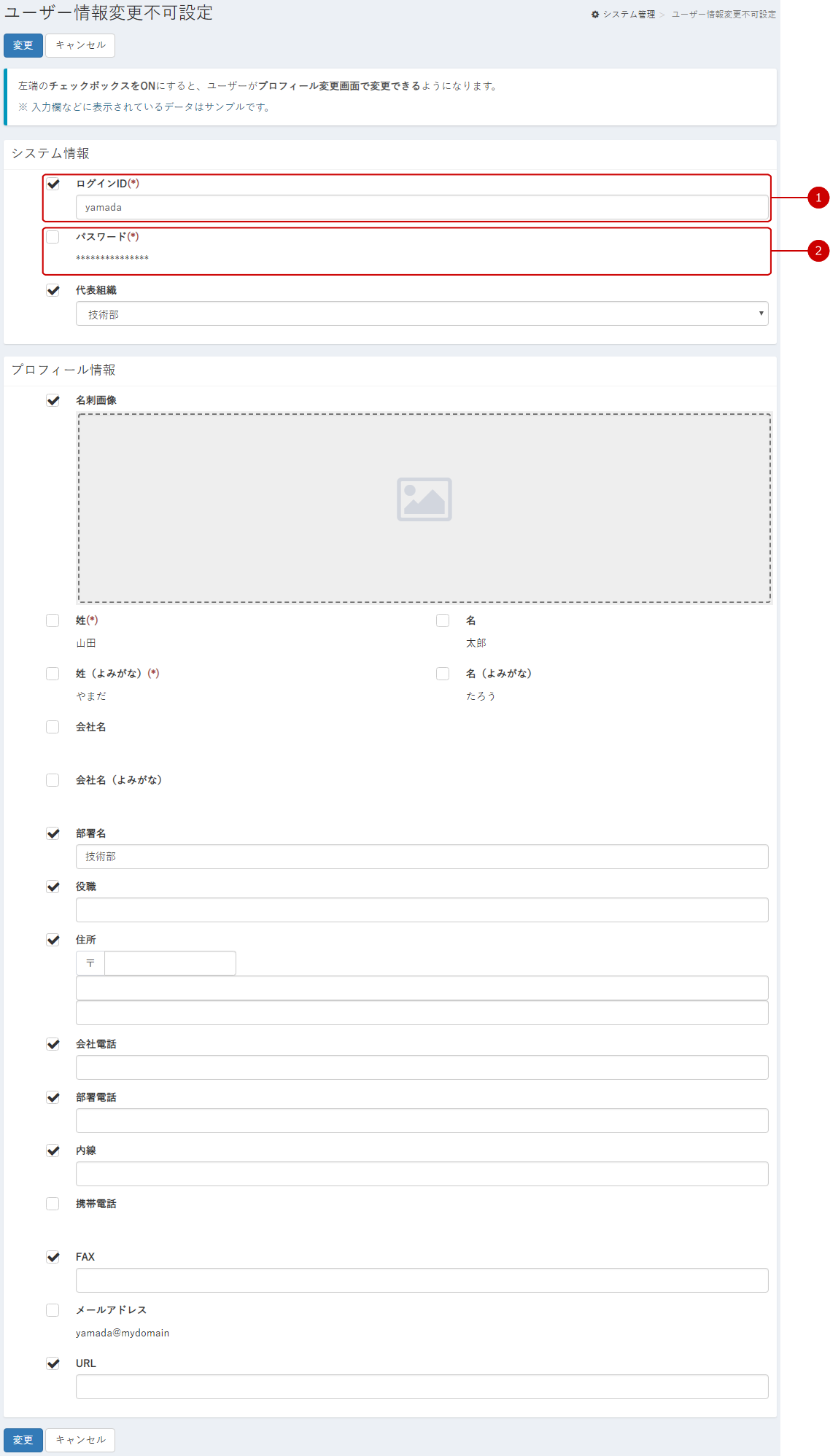Uncheck the FAX checkbox
Image resolution: width=830 pixels, height=1456 pixels.
pos(53,1257)
